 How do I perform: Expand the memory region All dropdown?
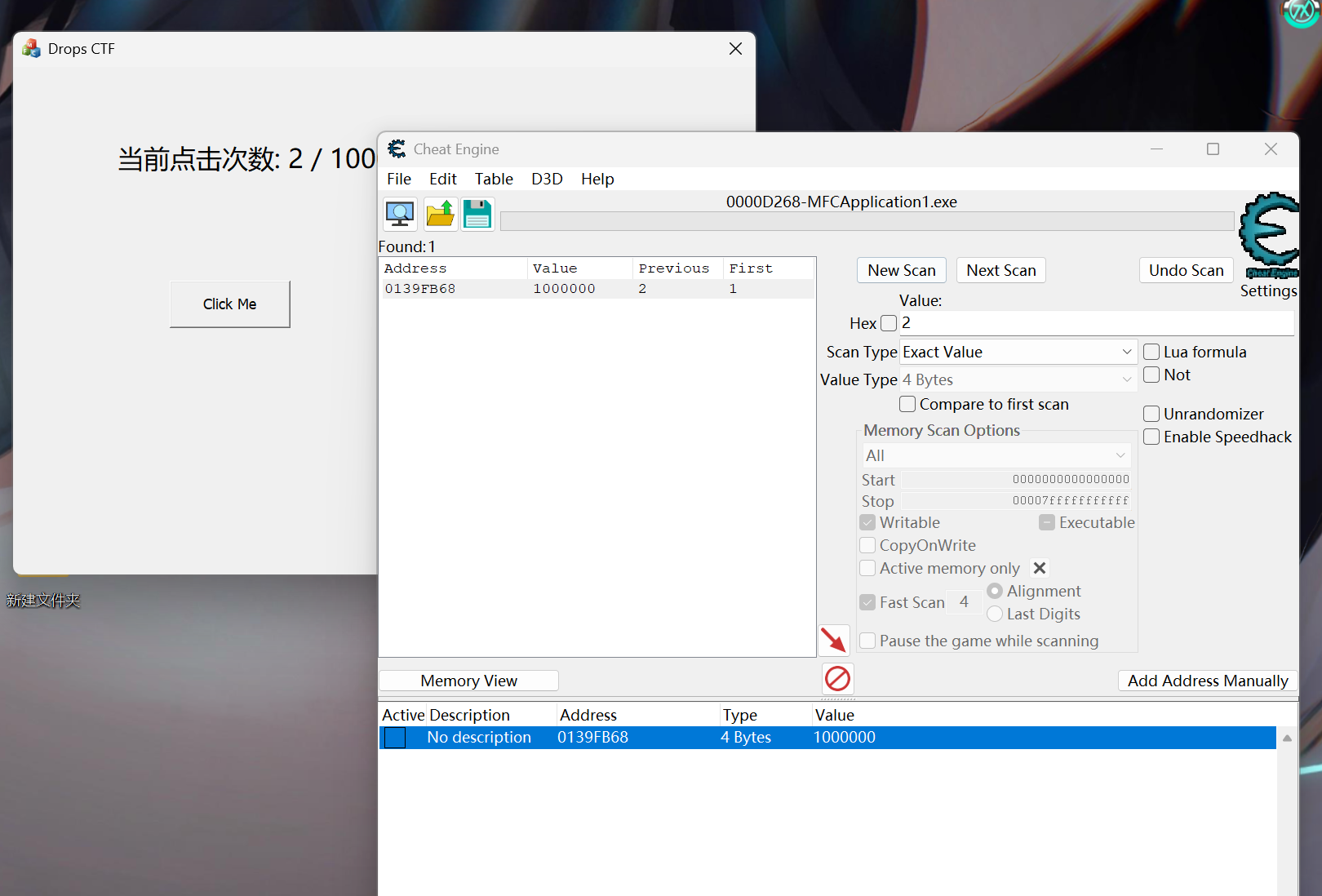[x=996, y=455]
